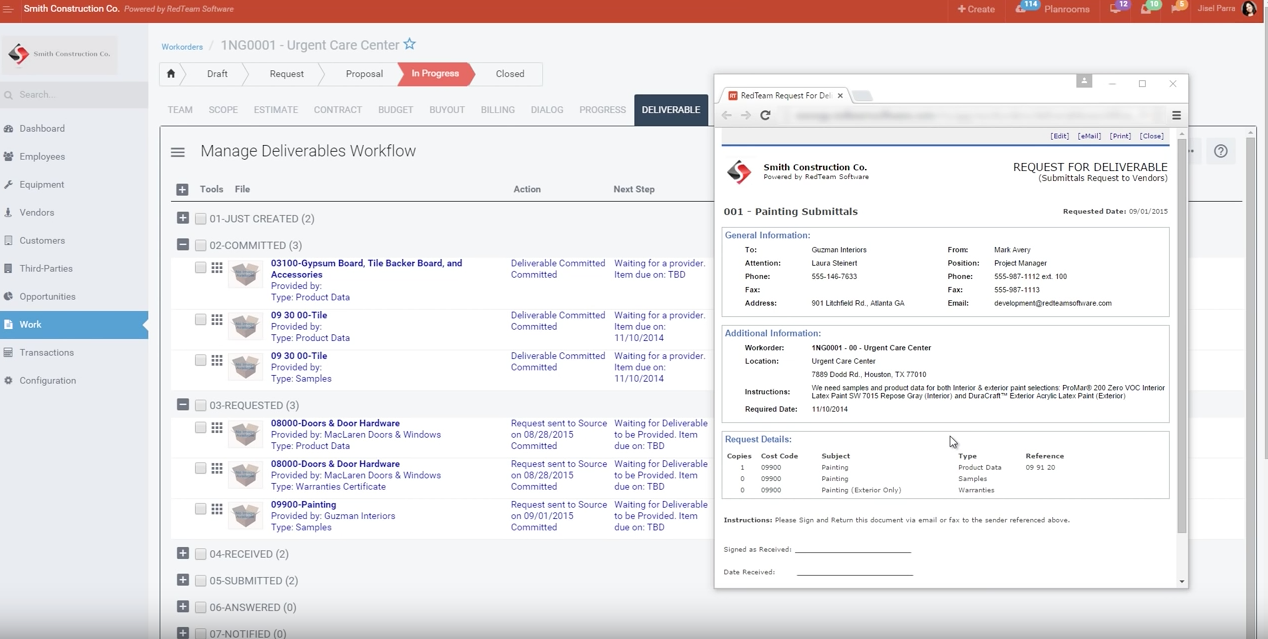The image size is (1268, 639).
Task: Open the Manage Deliverables hamburger menu
Action: coord(178,152)
